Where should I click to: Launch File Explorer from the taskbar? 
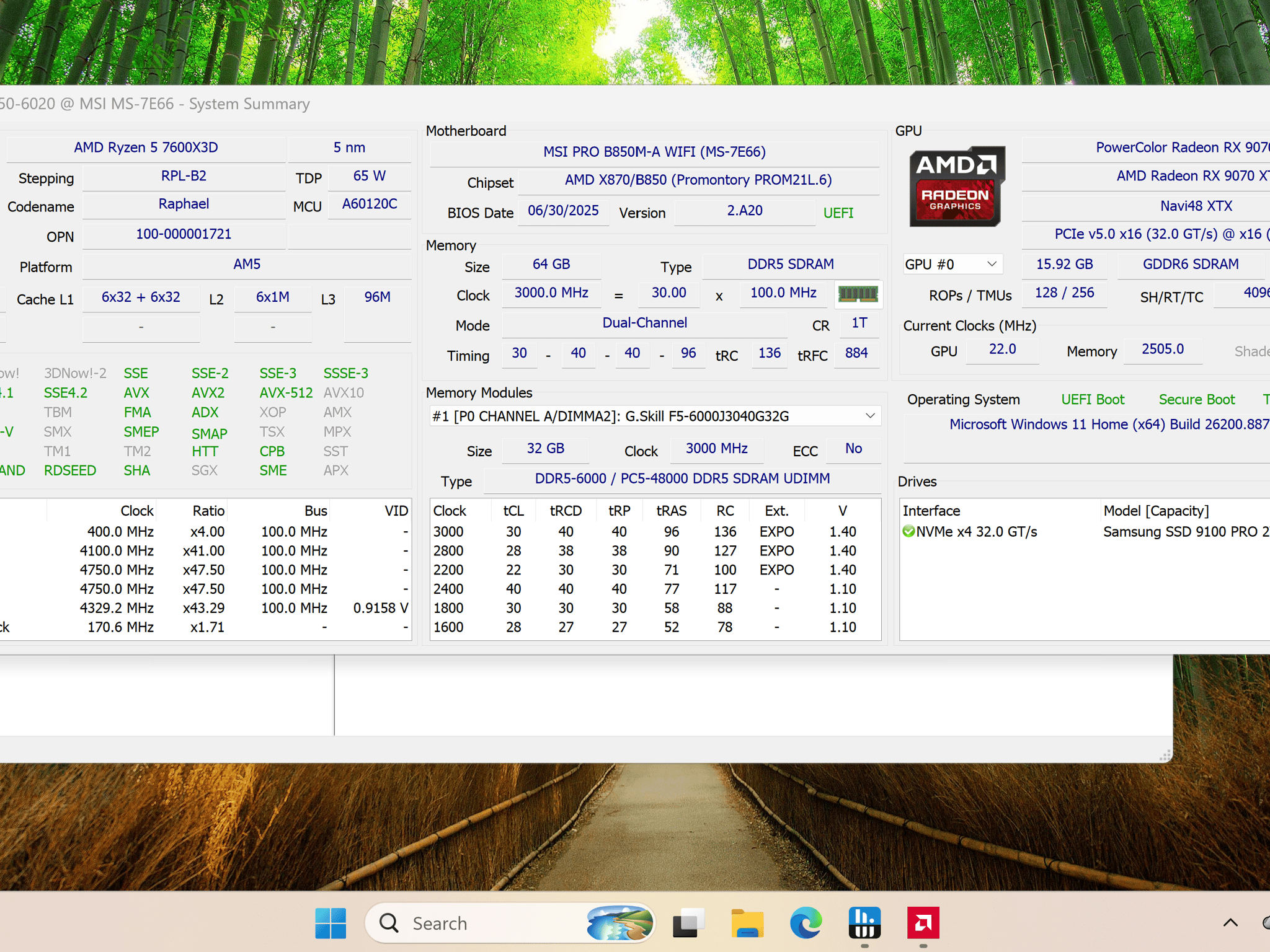747,923
